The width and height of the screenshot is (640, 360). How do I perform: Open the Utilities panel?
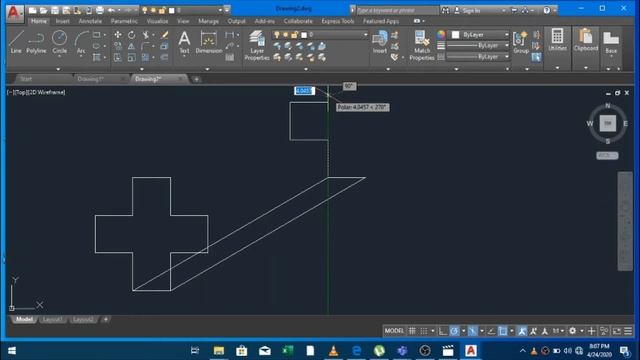pyautogui.click(x=557, y=40)
